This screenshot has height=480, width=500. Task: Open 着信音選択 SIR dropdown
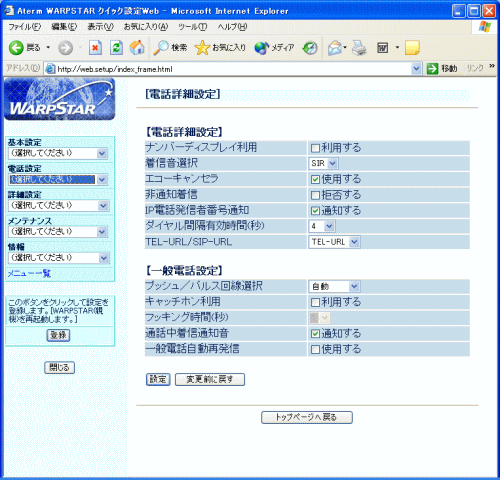(x=323, y=163)
